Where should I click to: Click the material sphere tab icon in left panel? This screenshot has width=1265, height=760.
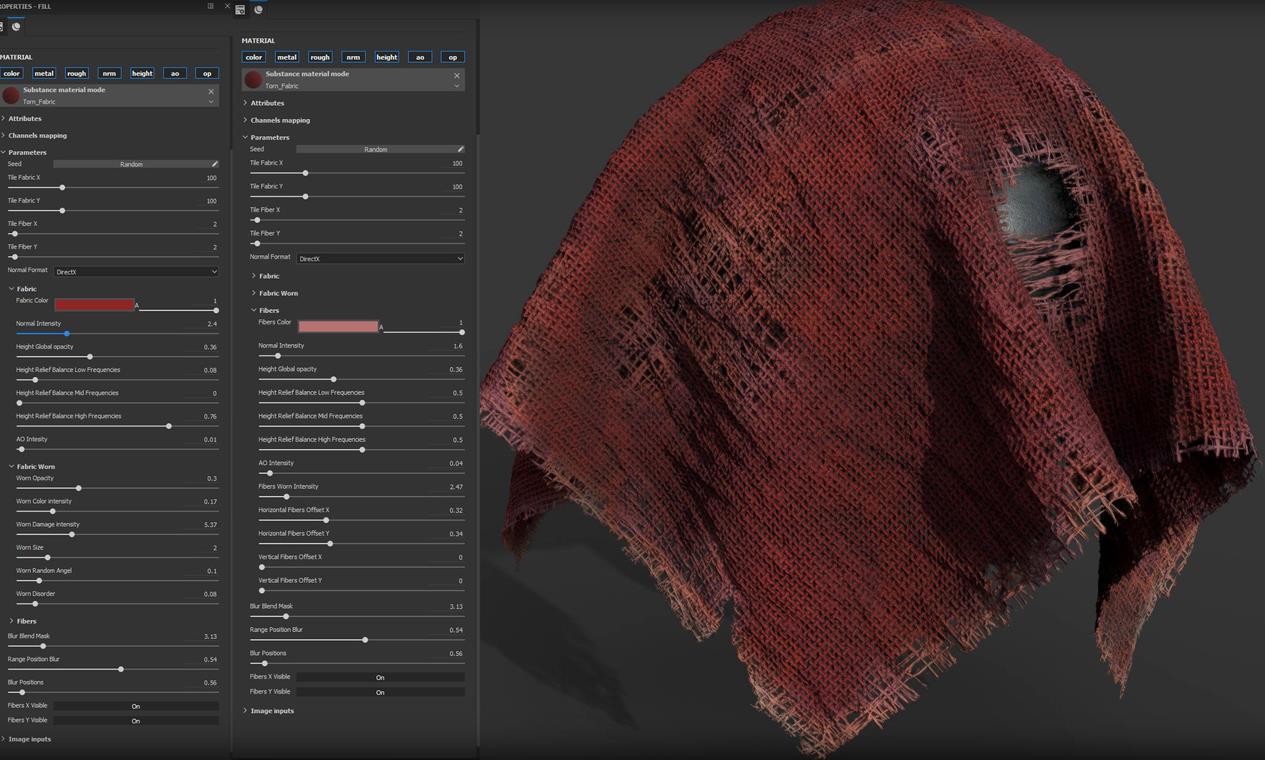(16, 27)
